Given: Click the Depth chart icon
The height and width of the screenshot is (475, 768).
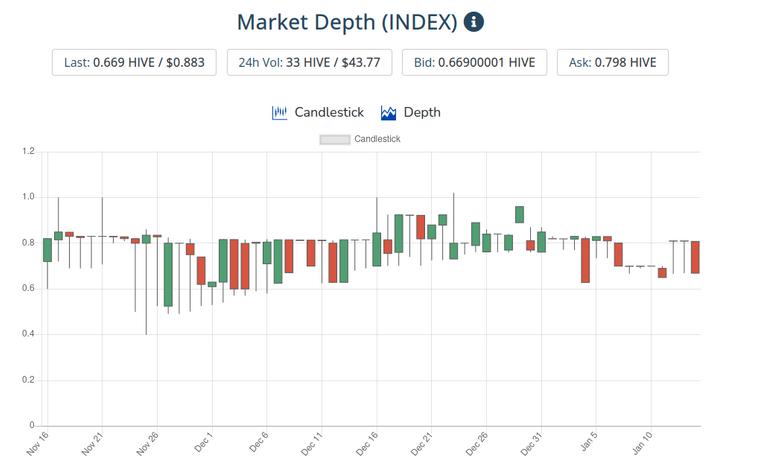Looking at the screenshot, I should (x=388, y=113).
